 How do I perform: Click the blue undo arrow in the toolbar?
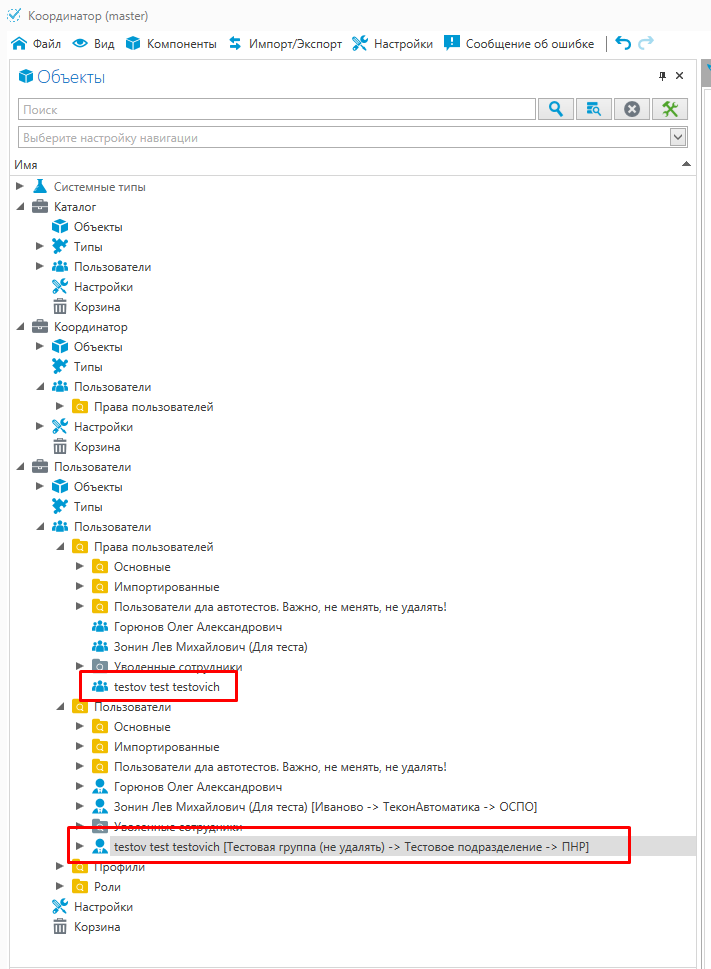(623, 43)
